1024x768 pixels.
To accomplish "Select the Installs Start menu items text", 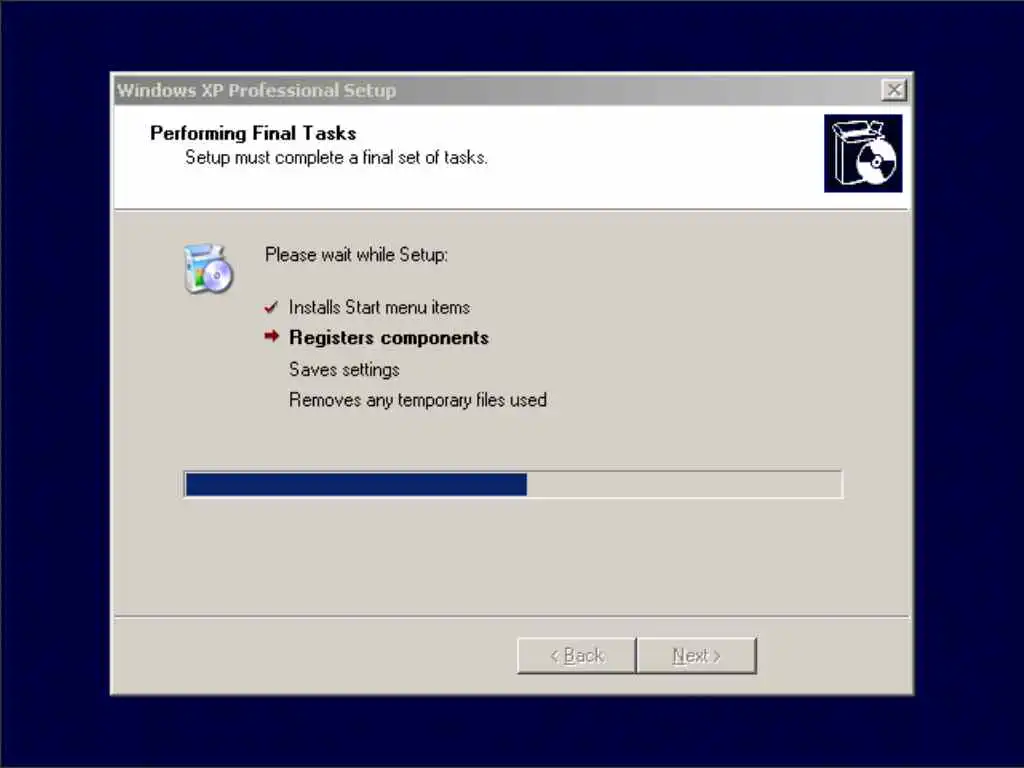I will click(379, 307).
